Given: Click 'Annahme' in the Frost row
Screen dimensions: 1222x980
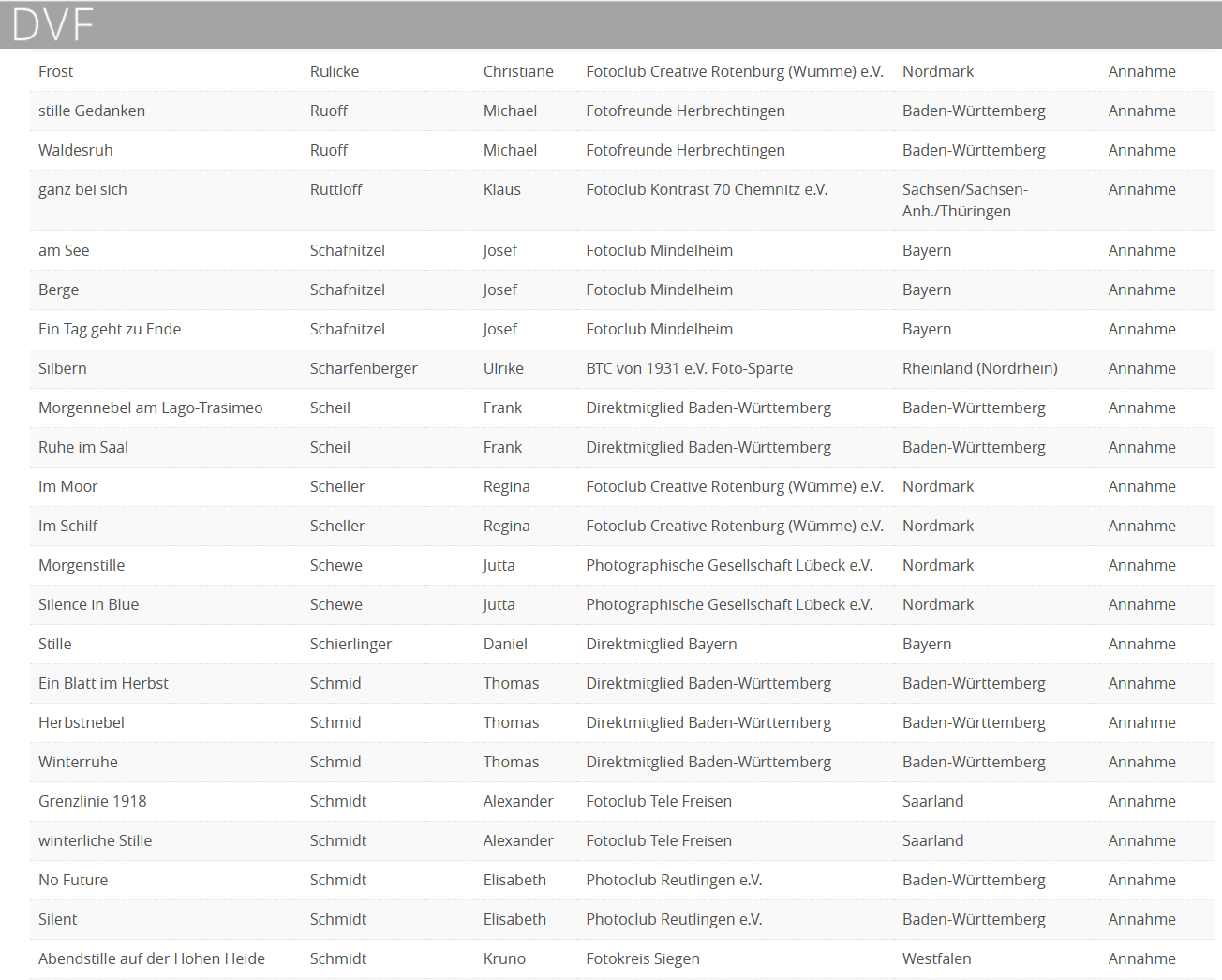Looking at the screenshot, I should [x=1141, y=71].
